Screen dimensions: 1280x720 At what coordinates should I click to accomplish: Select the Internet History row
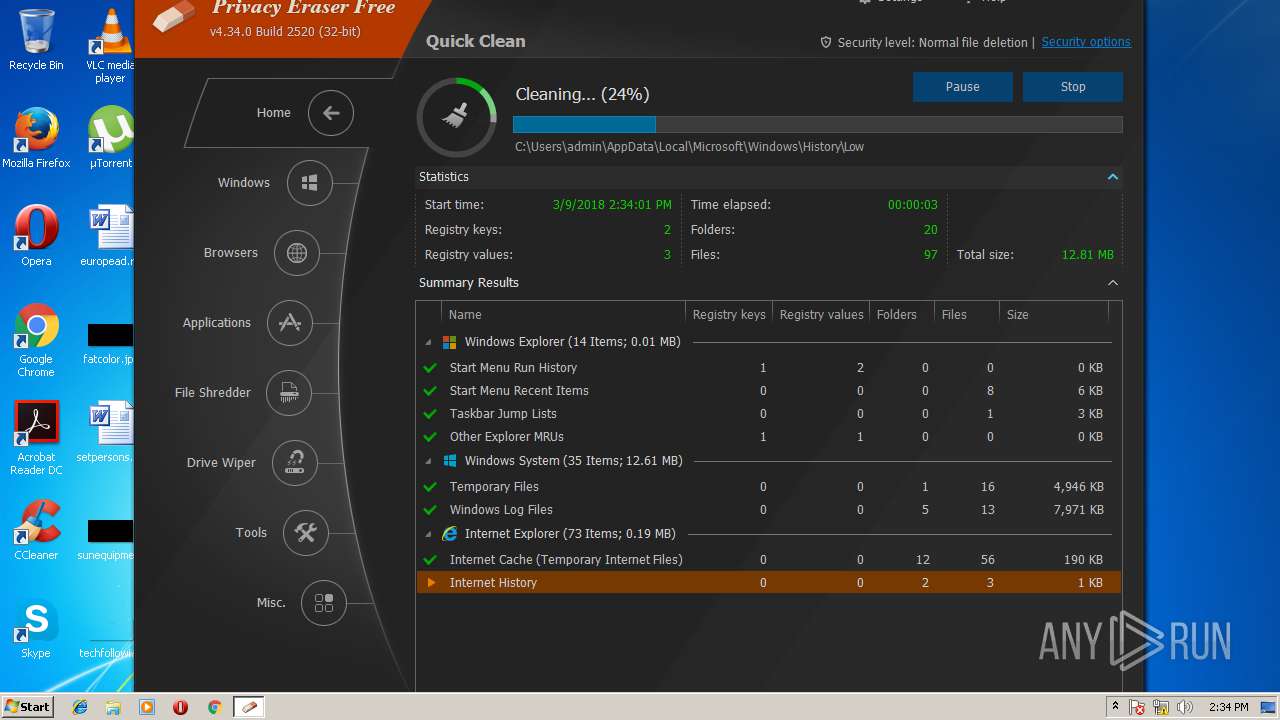pyautogui.click(x=768, y=583)
